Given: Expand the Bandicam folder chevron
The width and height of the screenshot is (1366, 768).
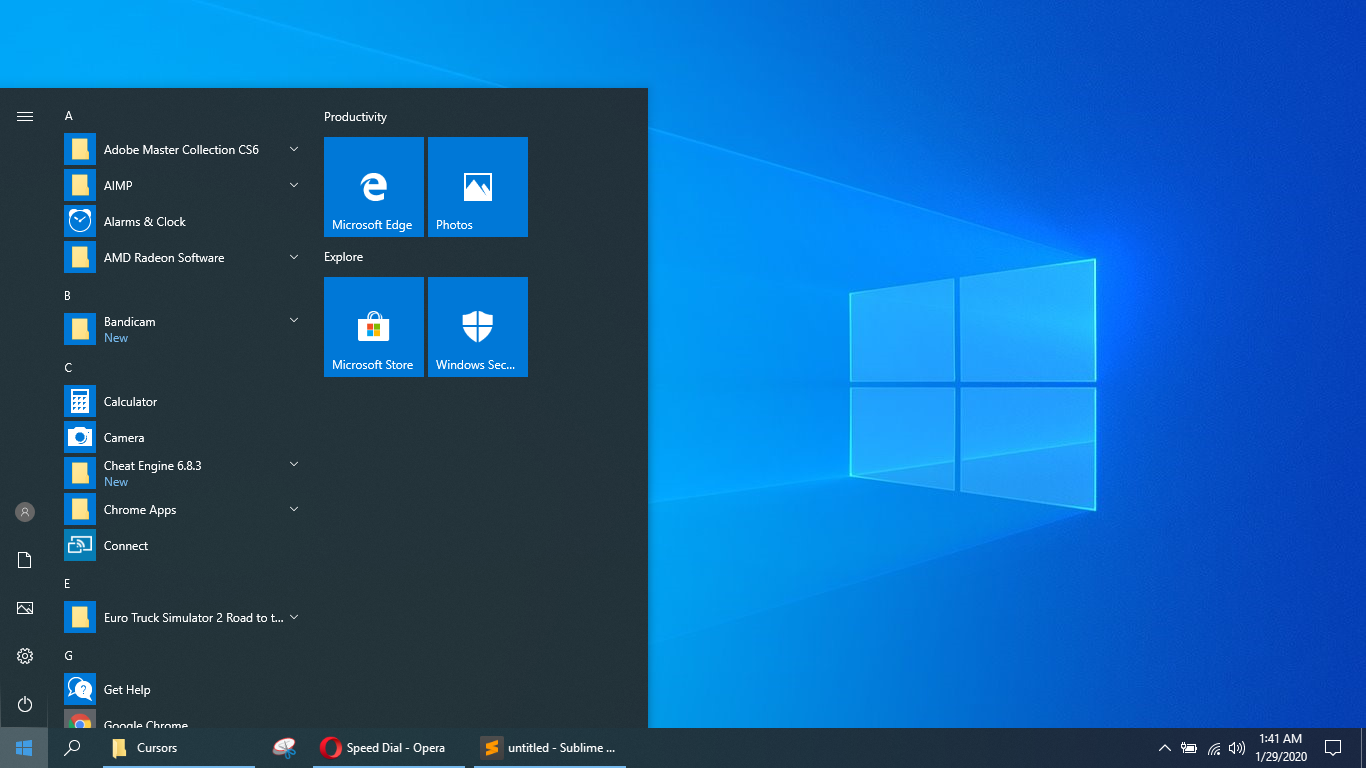Looking at the screenshot, I should 294,320.
